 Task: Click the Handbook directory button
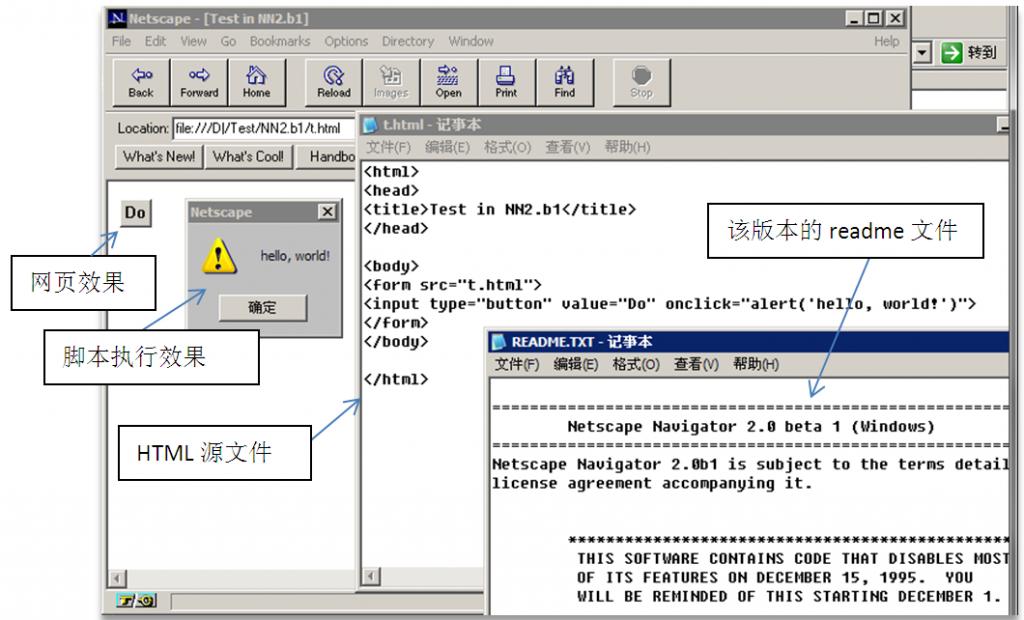(327, 157)
